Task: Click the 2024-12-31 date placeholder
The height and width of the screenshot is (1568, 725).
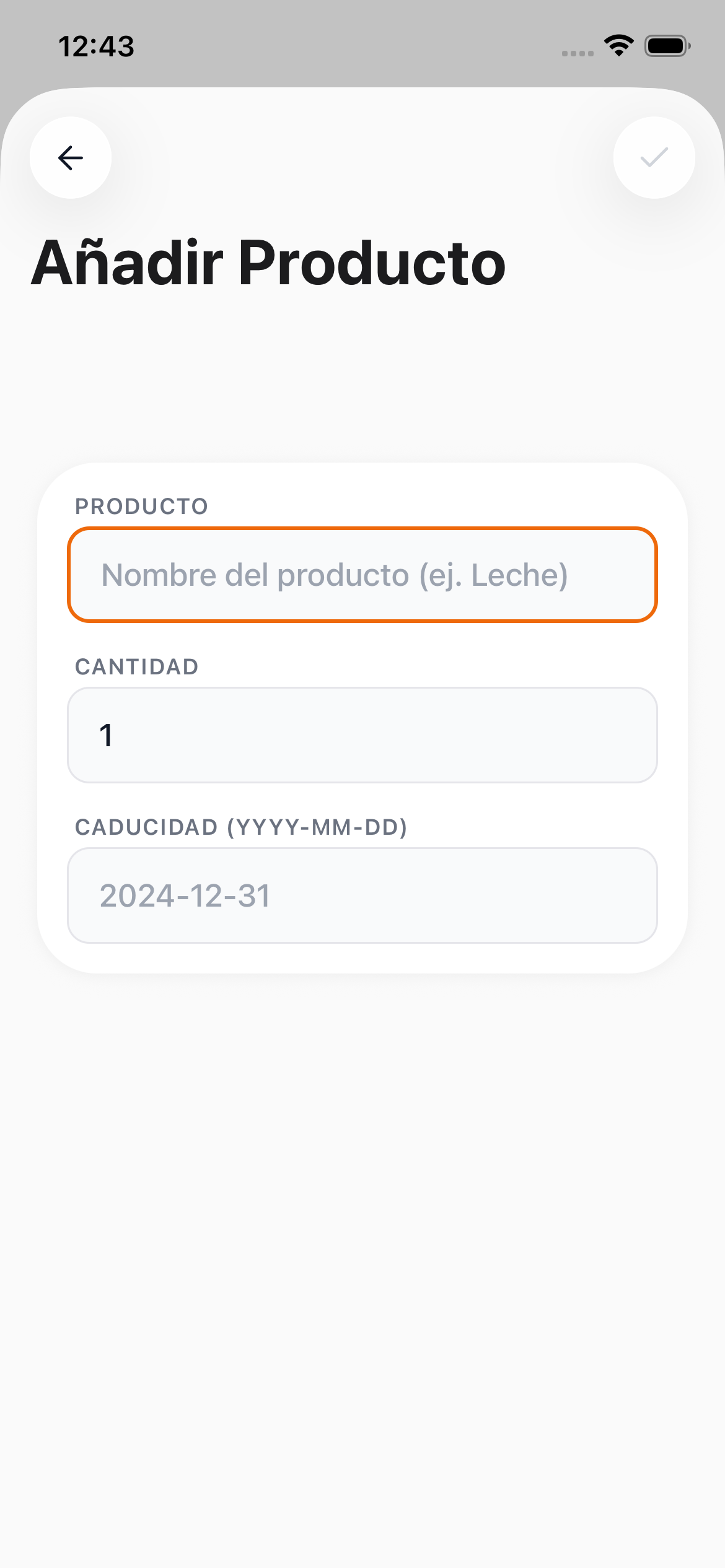Action: (185, 895)
